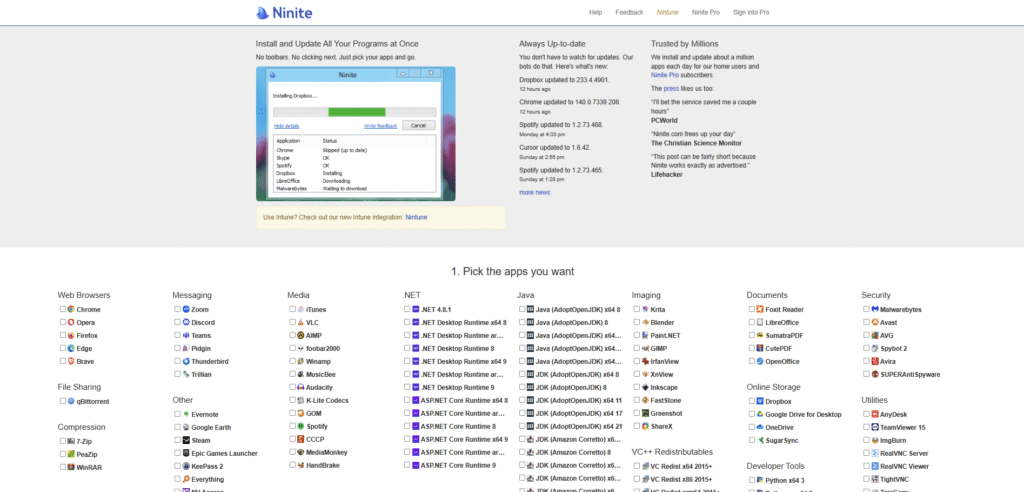Tick the SumatraPDF checkbox
Screen dimensions: 1024x492
(752, 335)
